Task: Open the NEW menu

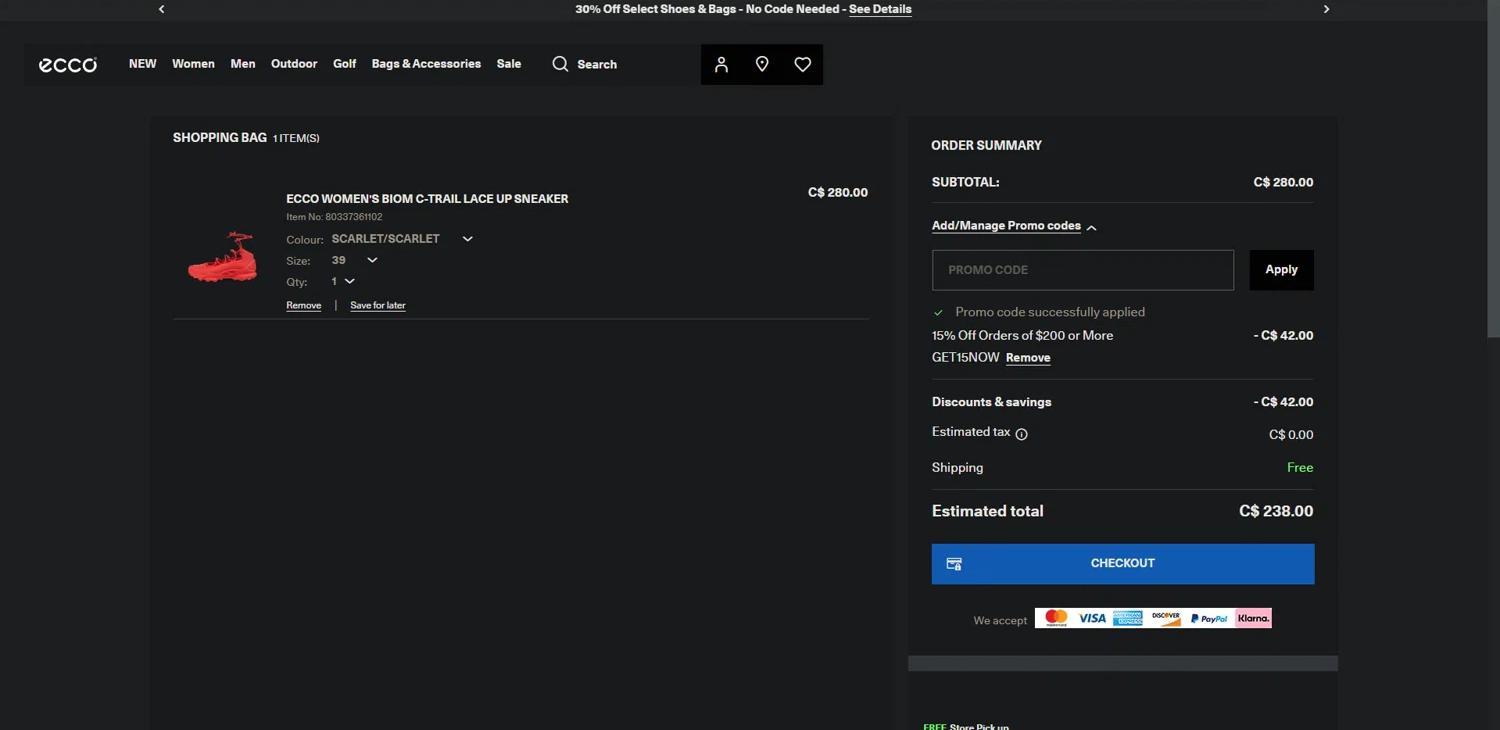Action: pyautogui.click(x=142, y=64)
